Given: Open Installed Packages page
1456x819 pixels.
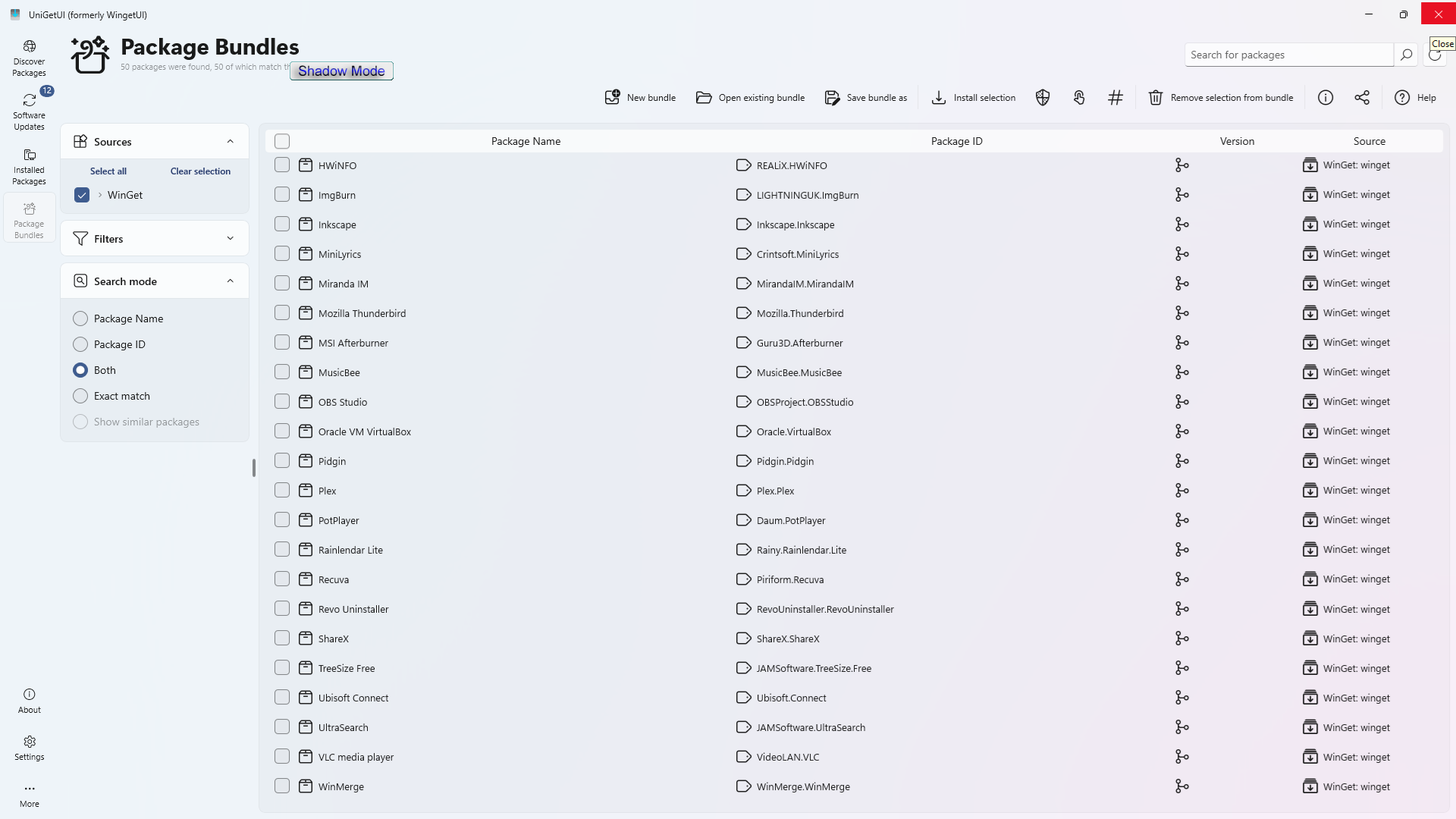Looking at the screenshot, I should [x=30, y=166].
